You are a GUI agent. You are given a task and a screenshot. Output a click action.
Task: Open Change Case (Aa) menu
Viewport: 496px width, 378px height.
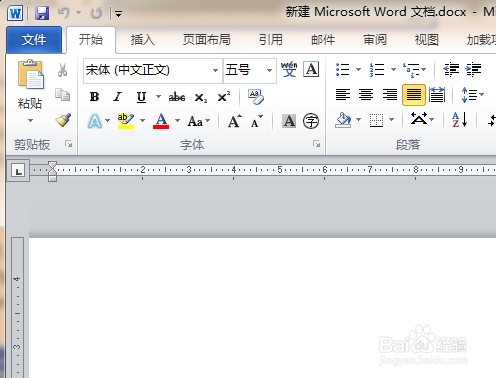[199, 121]
